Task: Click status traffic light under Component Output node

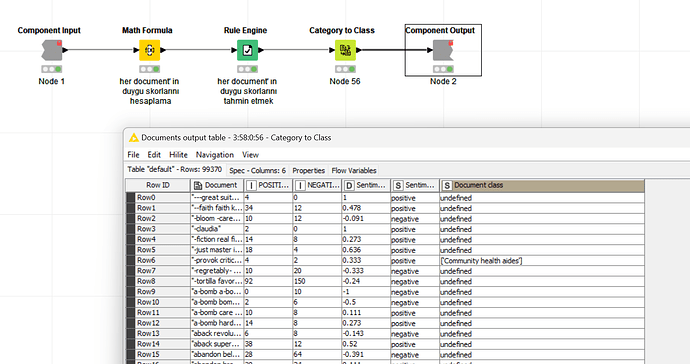Action: pyautogui.click(x=443, y=69)
